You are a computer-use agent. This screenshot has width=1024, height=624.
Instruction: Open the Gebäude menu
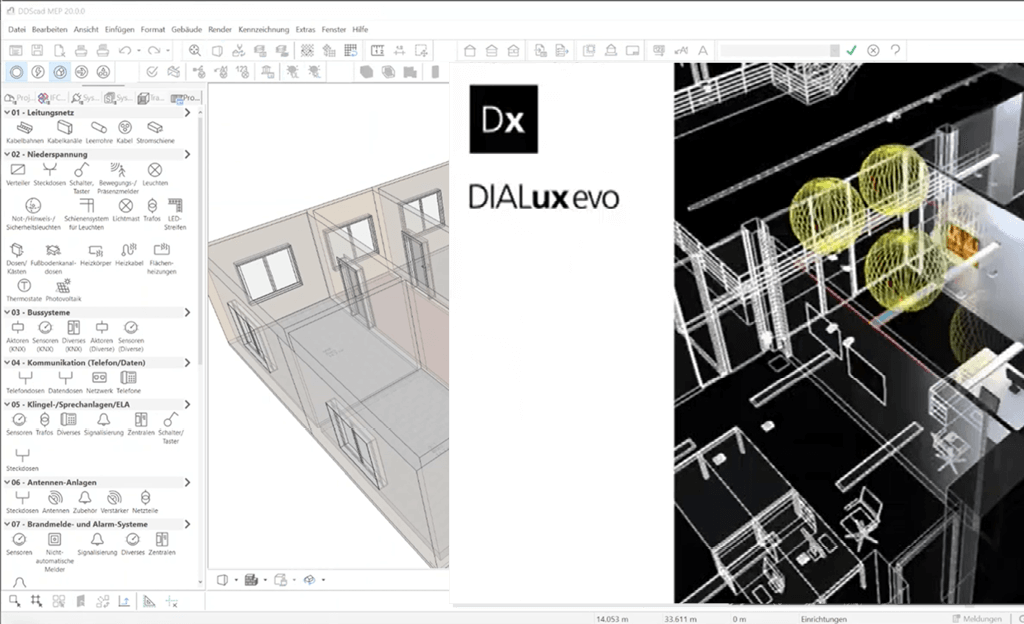(x=185, y=30)
